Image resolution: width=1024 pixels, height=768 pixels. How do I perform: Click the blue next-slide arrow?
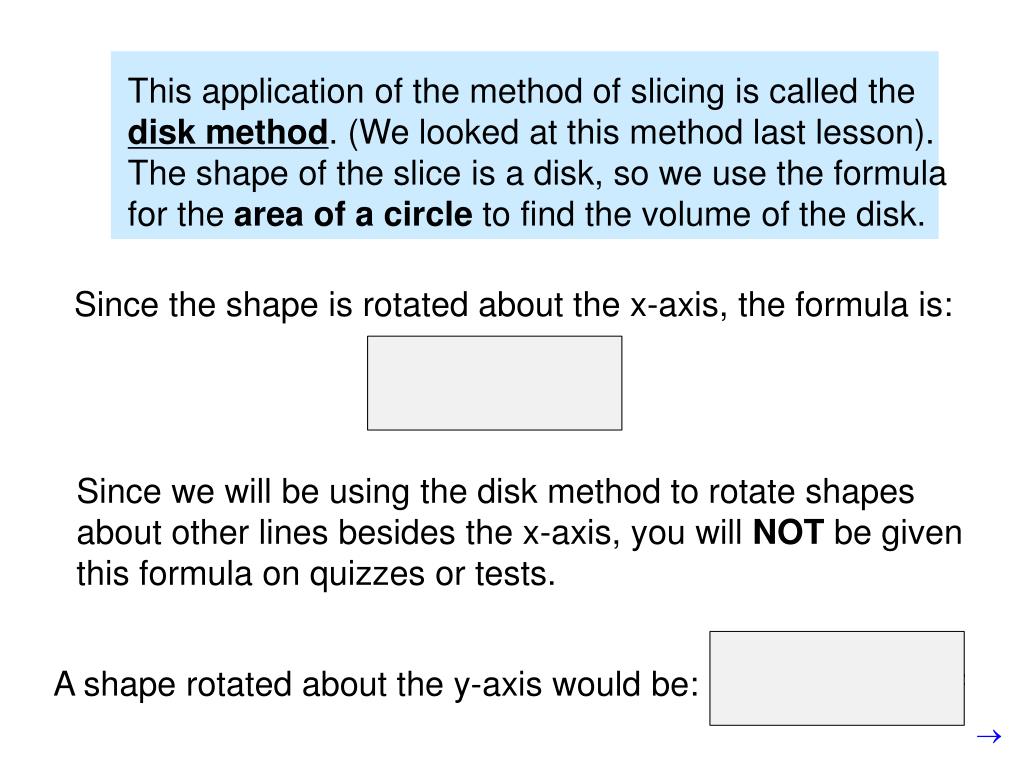coord(989,737)
